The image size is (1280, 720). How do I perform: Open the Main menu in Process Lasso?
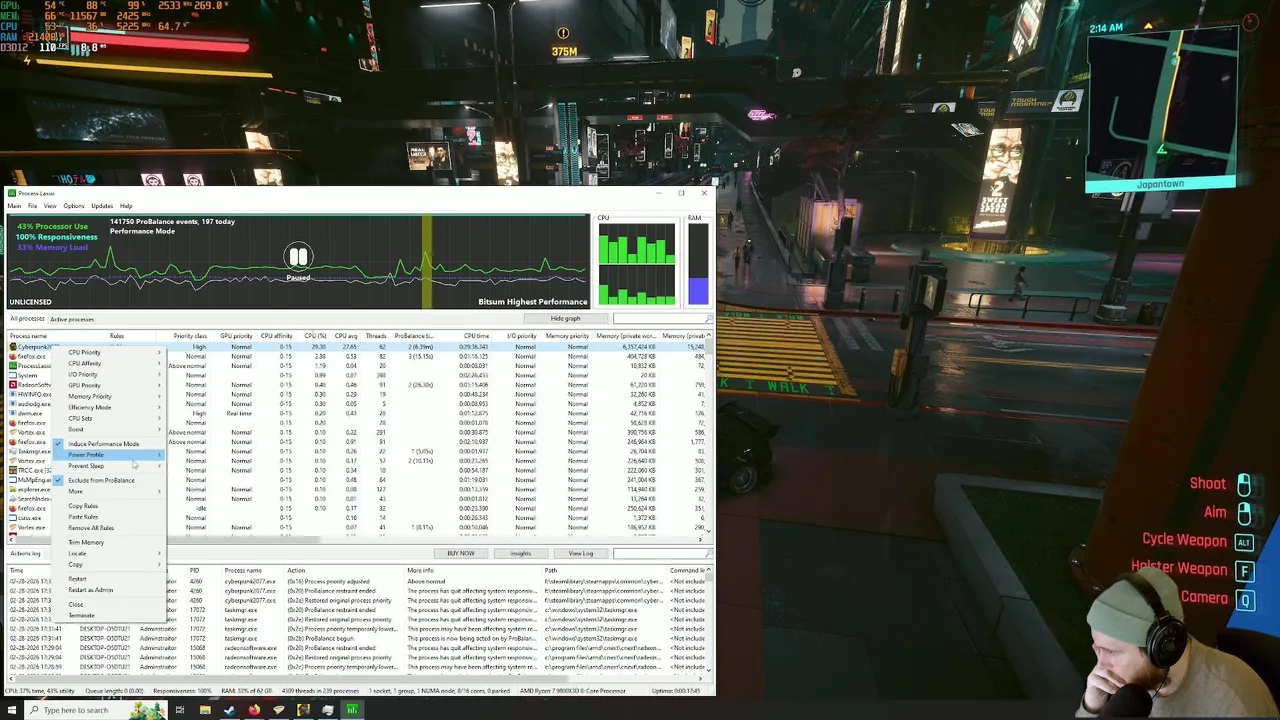(15, 206)
